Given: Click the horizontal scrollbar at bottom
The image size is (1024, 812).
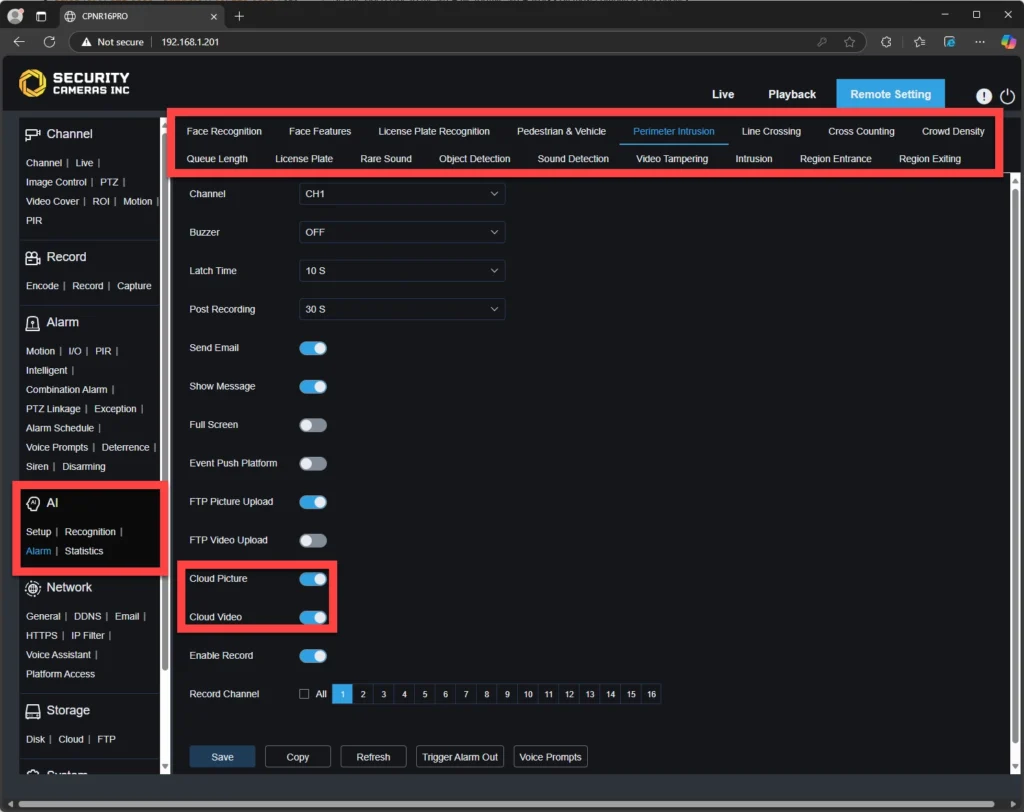Looking at the screenshot, I should pos(506,804).
